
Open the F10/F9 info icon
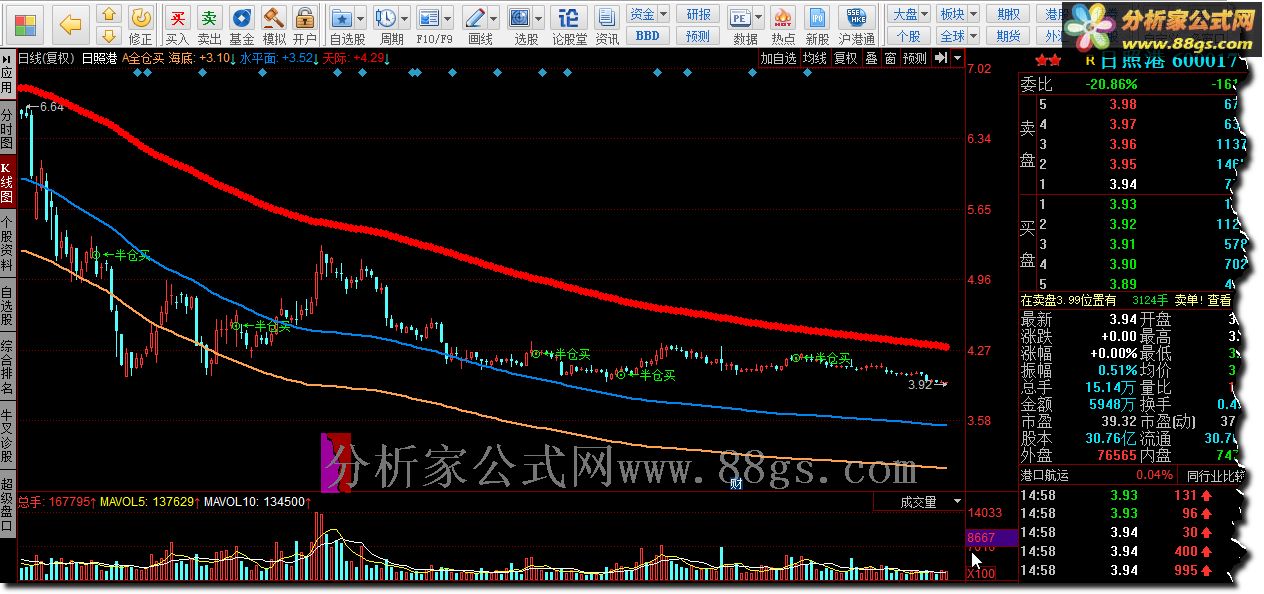429,18
